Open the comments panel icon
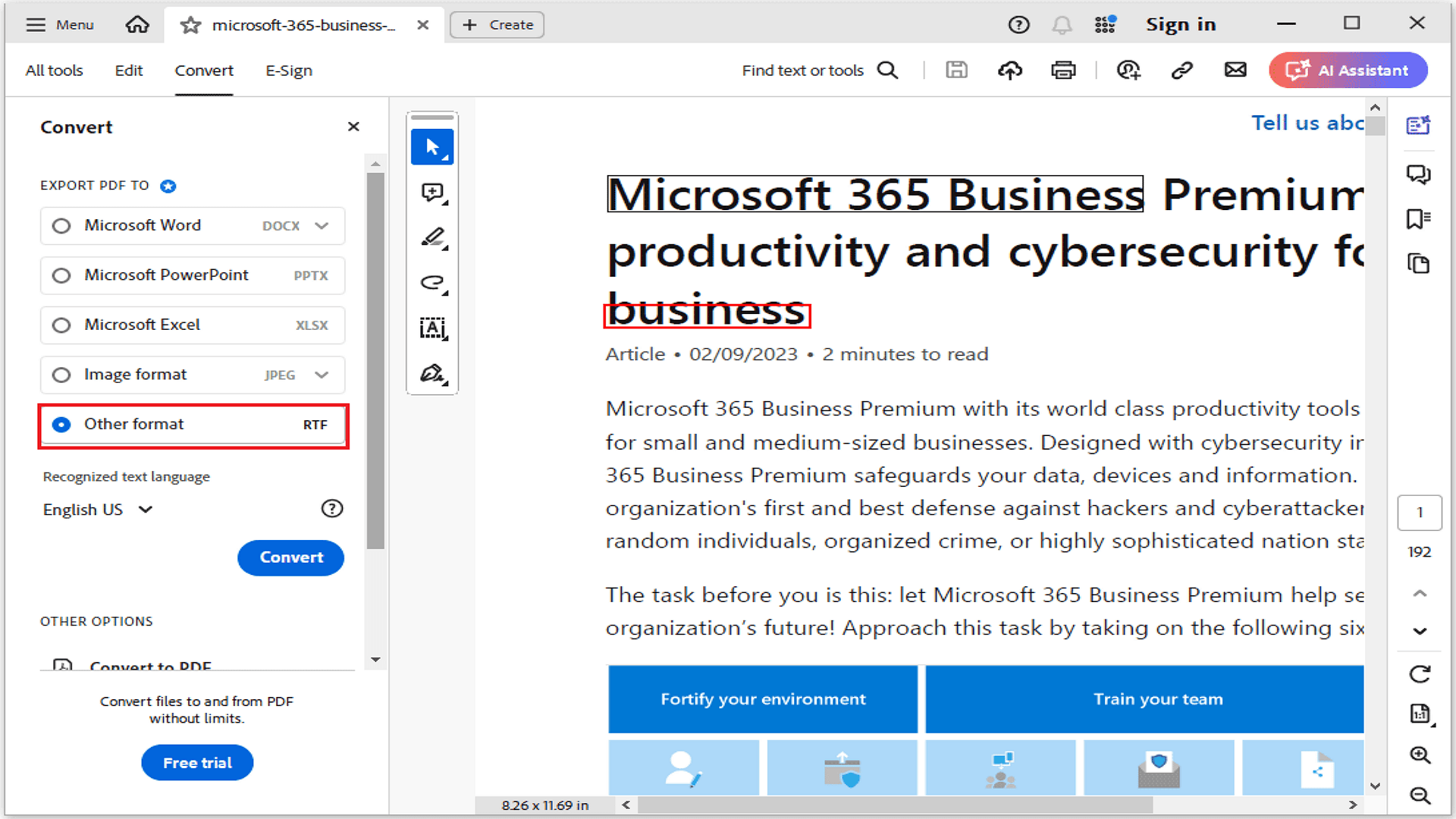The height and width of the screenshot is (819, 1456). (1419, 174)
